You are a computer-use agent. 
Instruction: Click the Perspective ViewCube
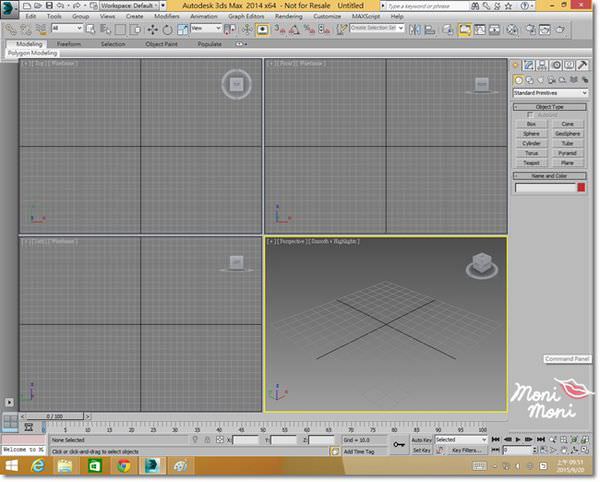click(476, 266)
